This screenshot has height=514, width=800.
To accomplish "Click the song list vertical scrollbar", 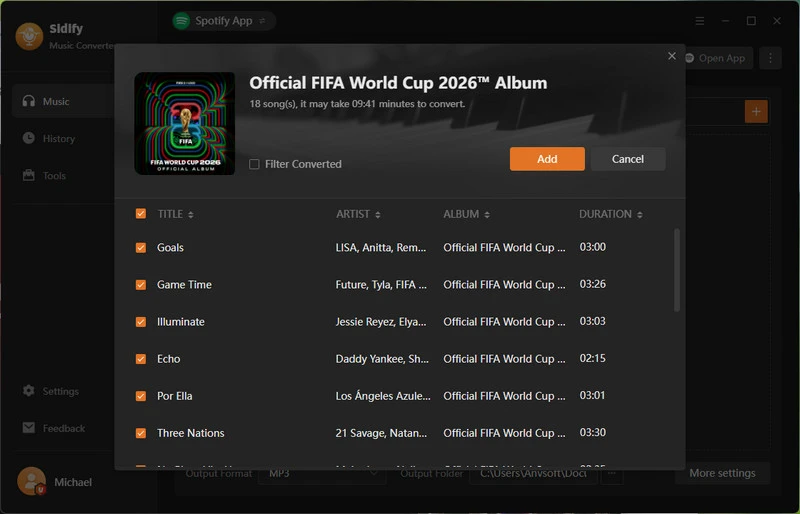I will (x=677, y=270).
